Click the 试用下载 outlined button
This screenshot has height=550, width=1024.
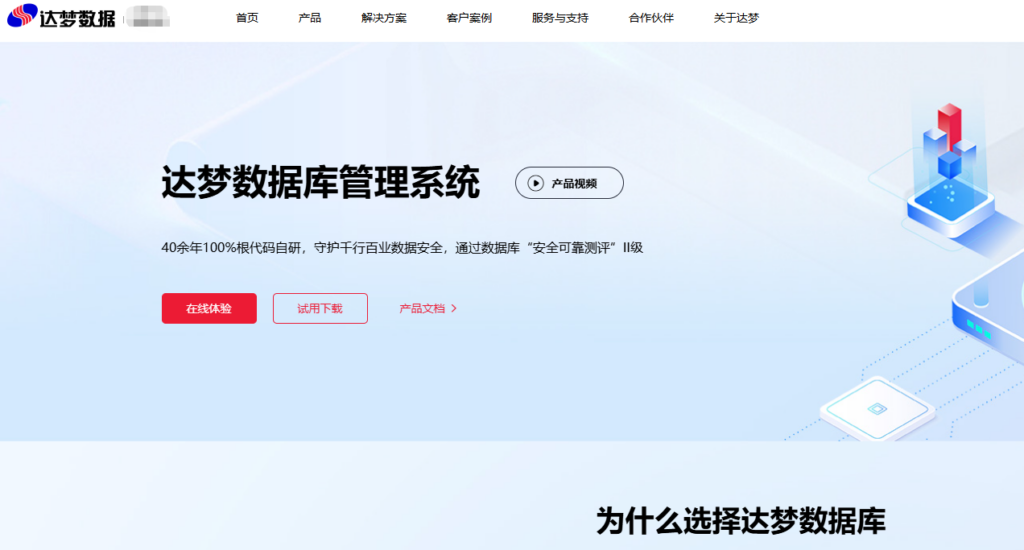320,308
